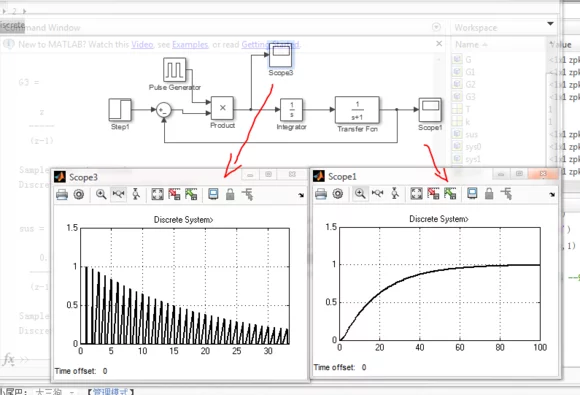Open the Video link in banner
This screenshot has height=395, width=580.
point(142,45)
